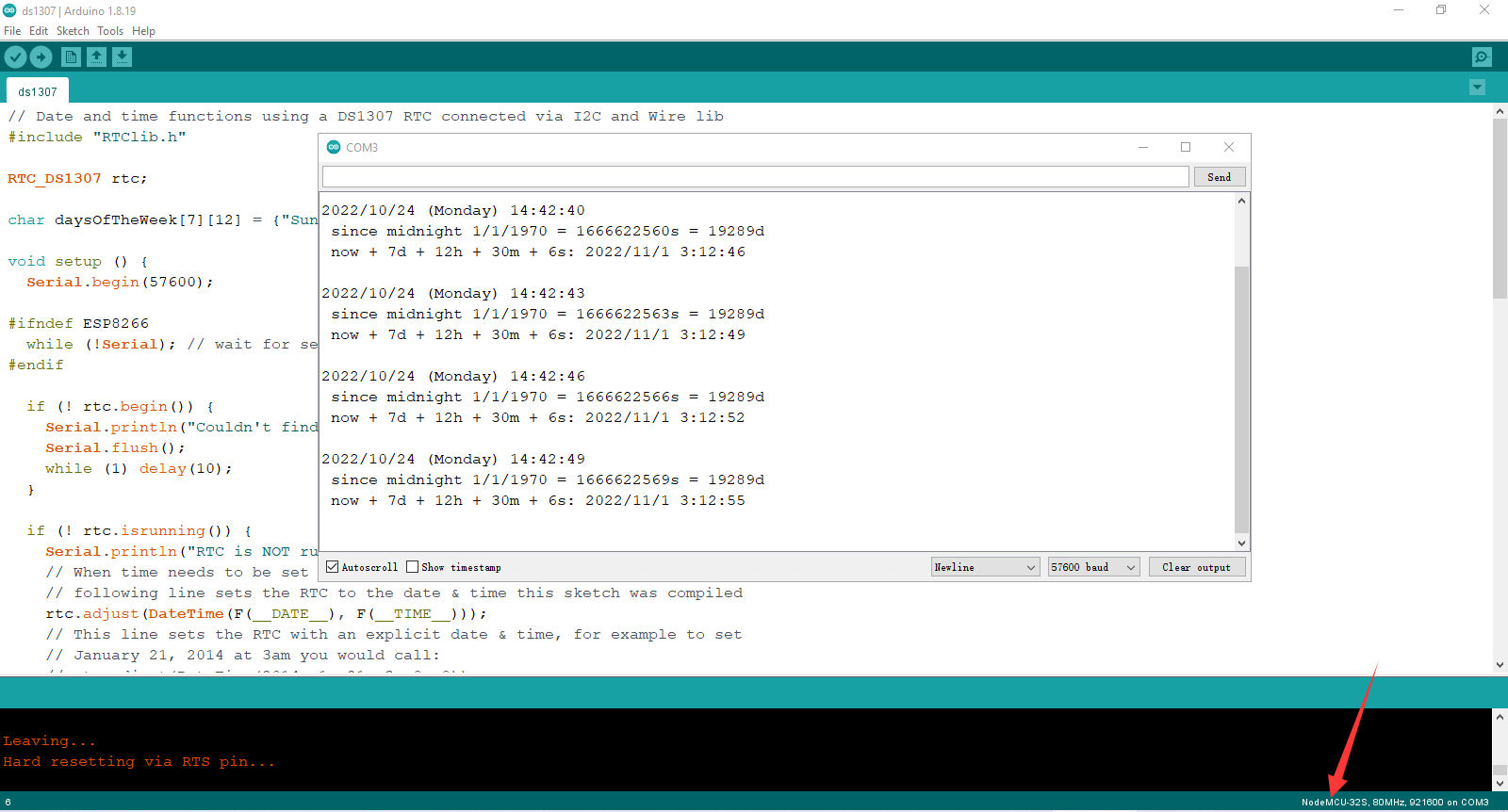Click the Clear output button
This screenshot has height=812, width=1508.
coord(1196,567)
